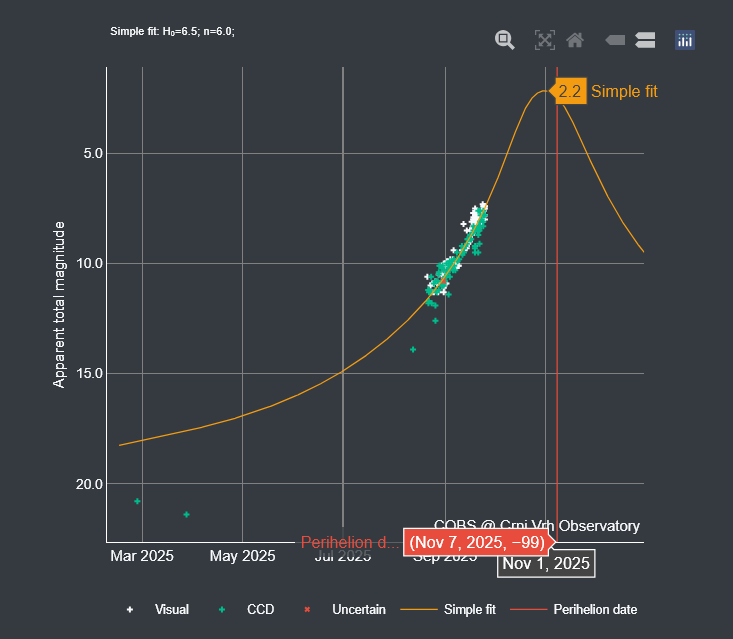The image size is (733, 639).
Task: Click the Nov 1, 2025 axis hover label
Action: point(546,563)
